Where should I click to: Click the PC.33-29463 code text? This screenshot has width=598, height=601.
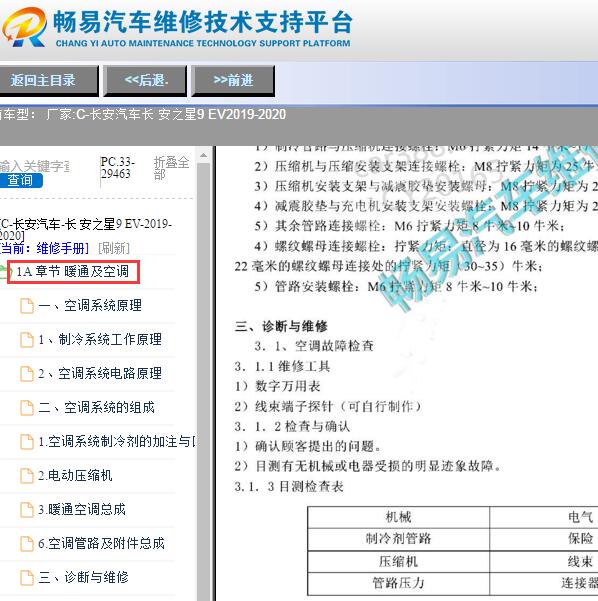pos(118,168)
